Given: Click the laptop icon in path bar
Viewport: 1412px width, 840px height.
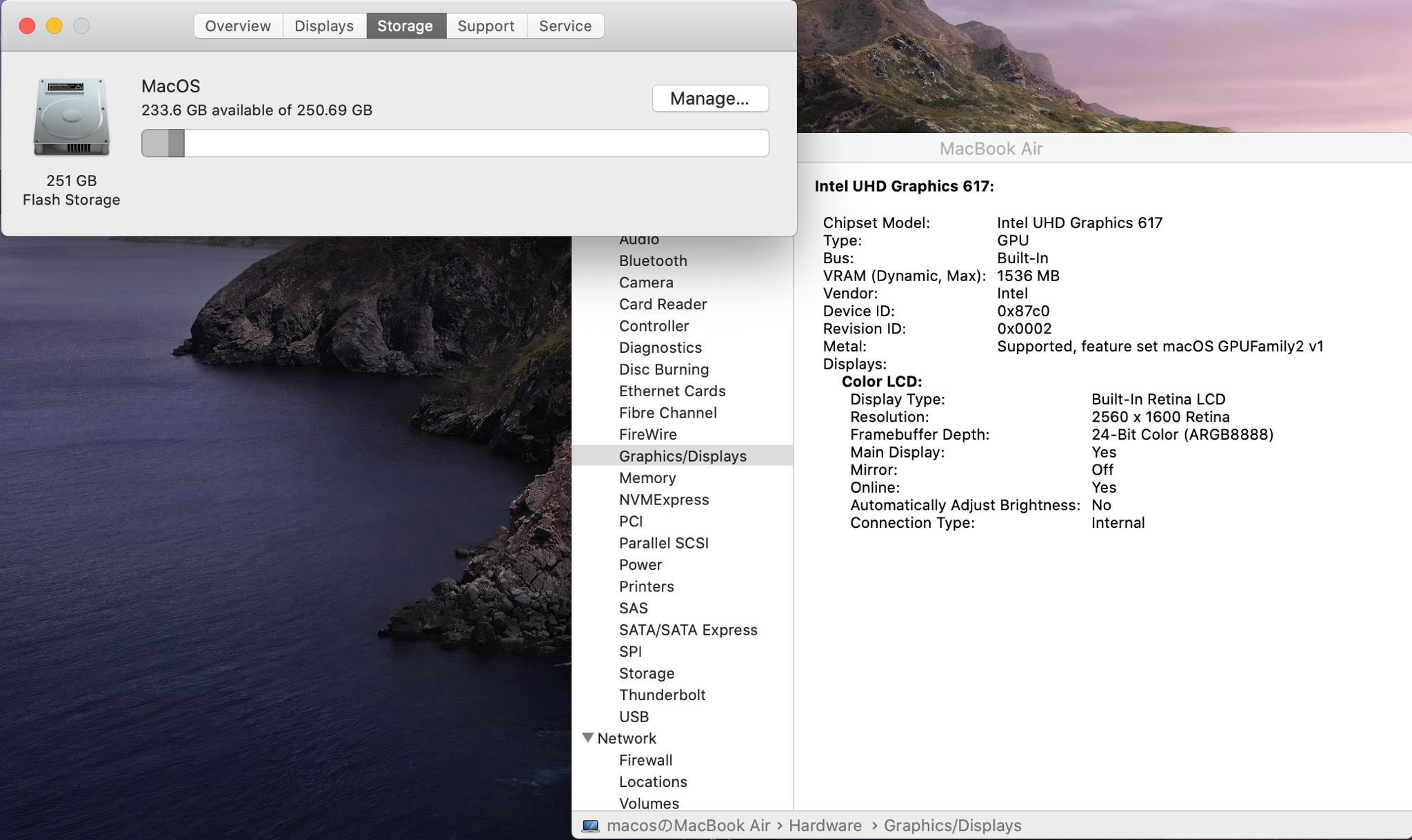Looking at the screenshot, I should (590, 826).
